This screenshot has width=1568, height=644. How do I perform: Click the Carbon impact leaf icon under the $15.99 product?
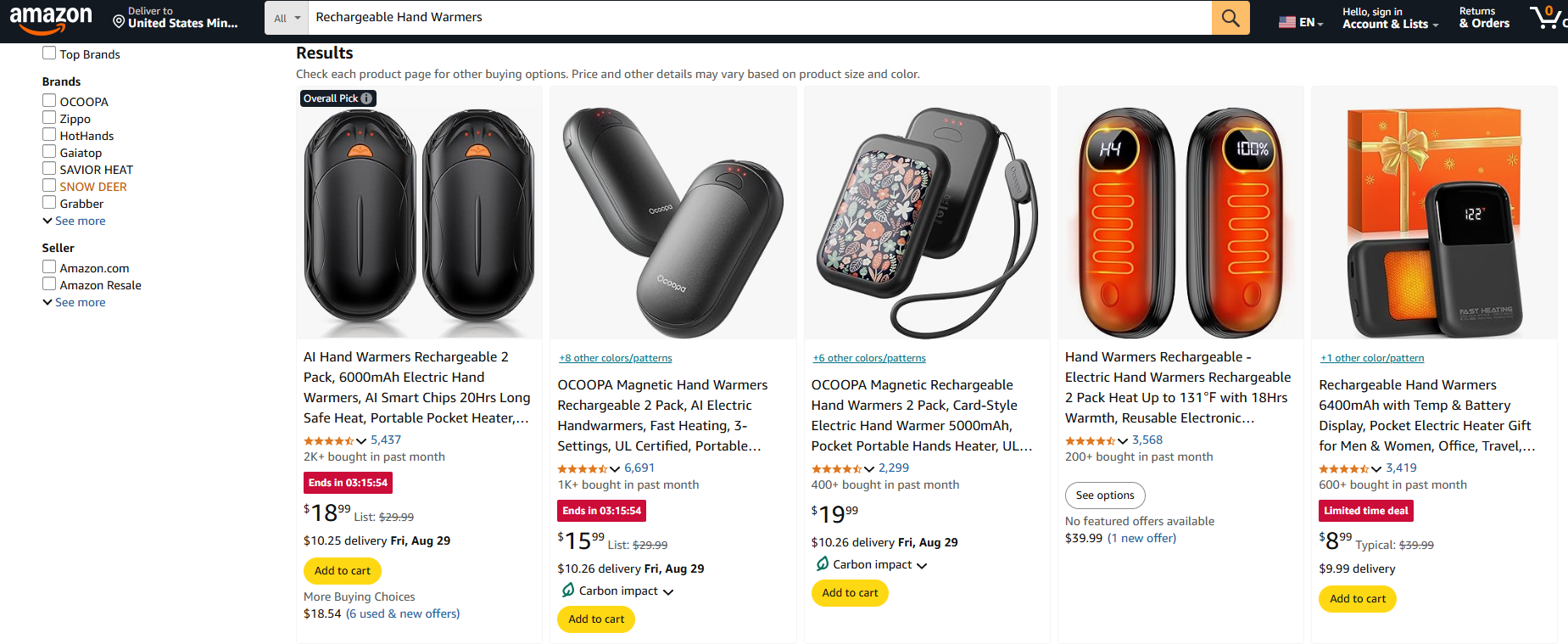pos(567,591)
